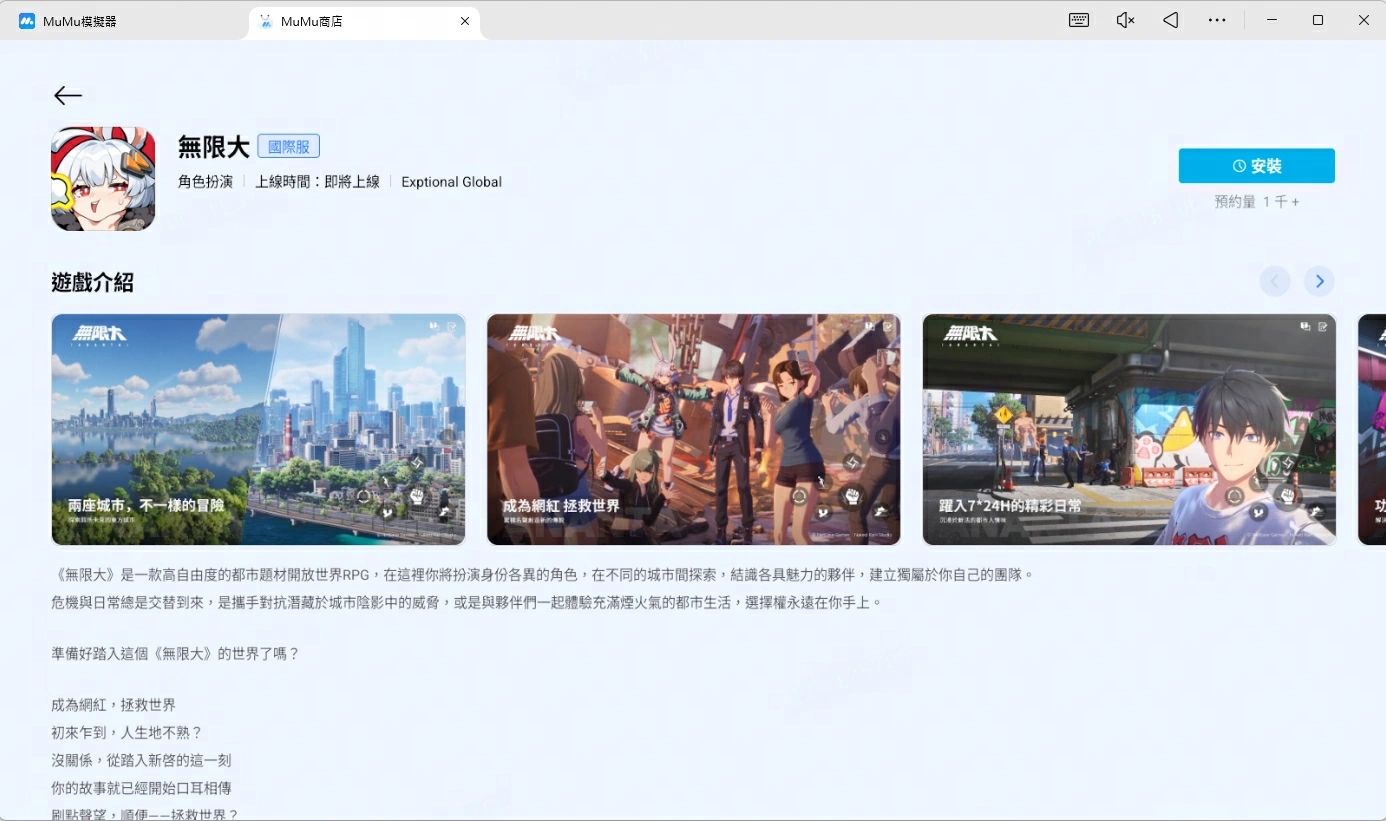Click the 遊戲介紹 heading
The image size is (1386, 821).
(x=92, y=282)
